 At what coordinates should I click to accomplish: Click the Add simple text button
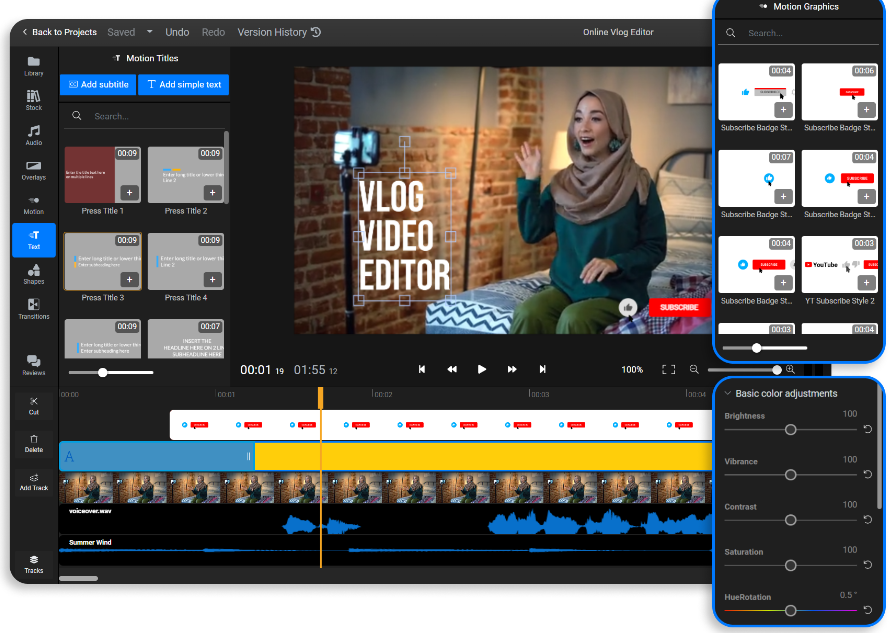click(x=184, y=85)
